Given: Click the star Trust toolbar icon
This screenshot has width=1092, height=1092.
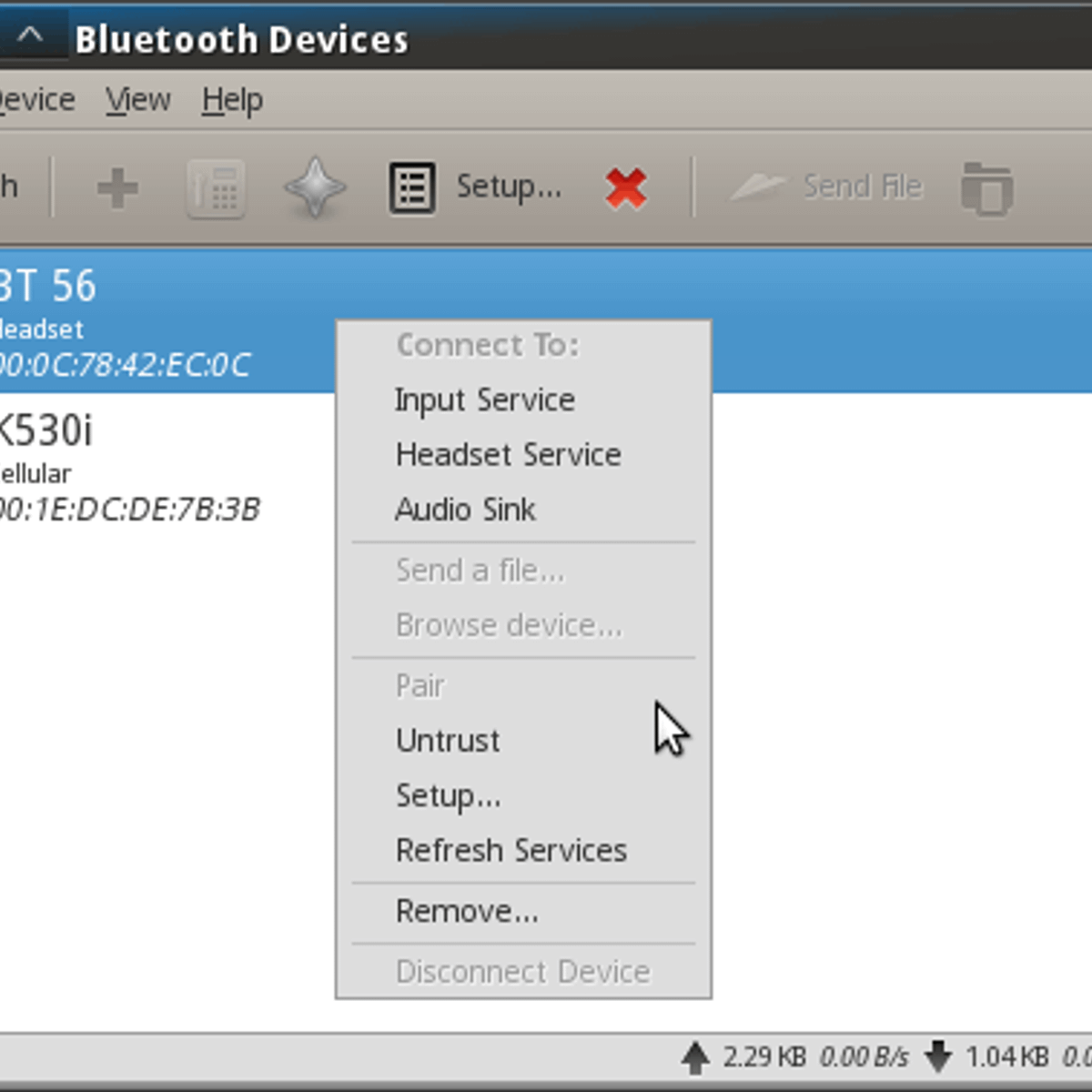Looking at the screenshot, I should pos(315,187).
